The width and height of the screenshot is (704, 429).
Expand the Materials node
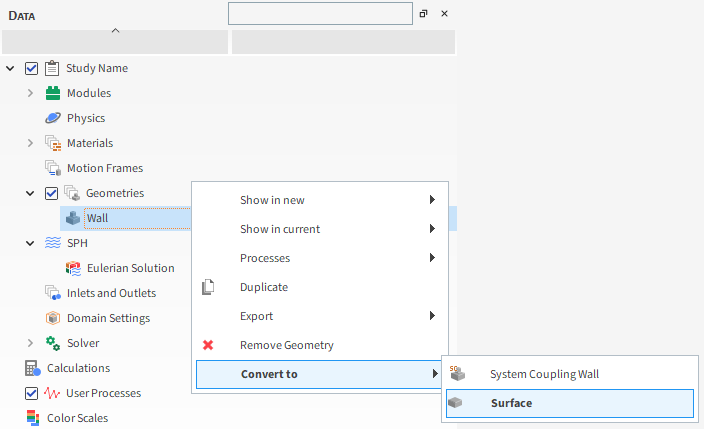pos(30,143)
